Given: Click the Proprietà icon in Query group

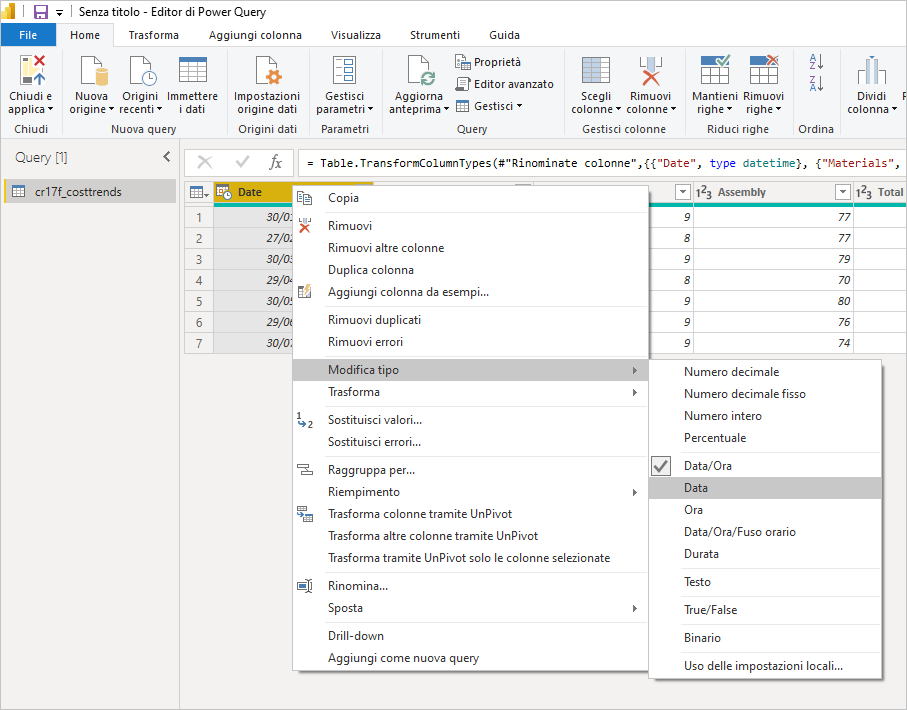Looking at the screenshot, I should (463, 61).
